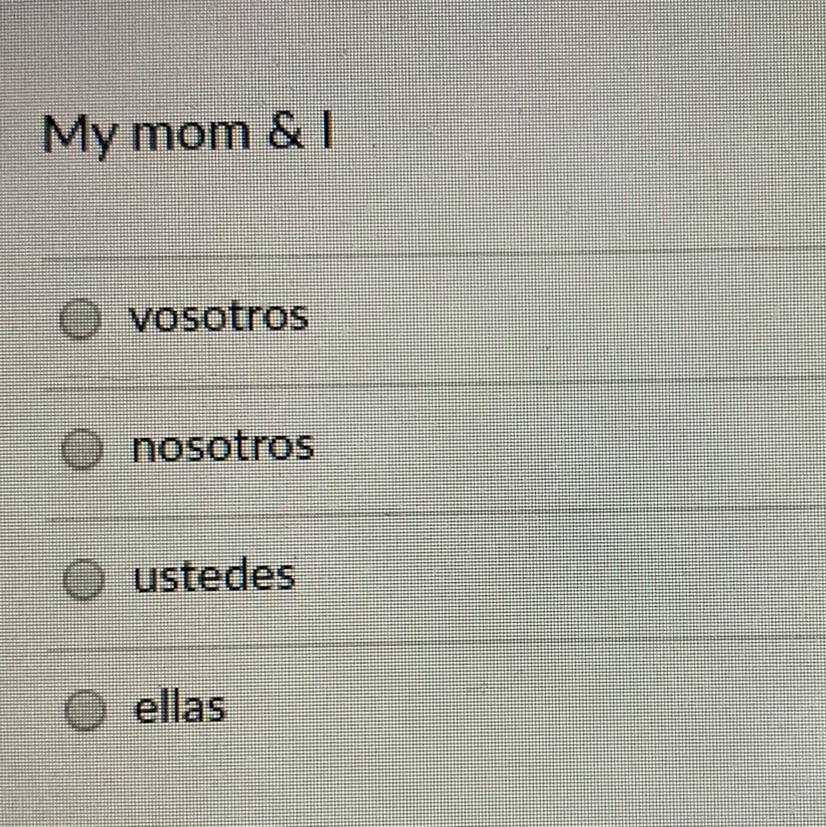Select the vosotros radio button
The width and height of the screenshot is (826, 827).
click(x=80, y=319)
